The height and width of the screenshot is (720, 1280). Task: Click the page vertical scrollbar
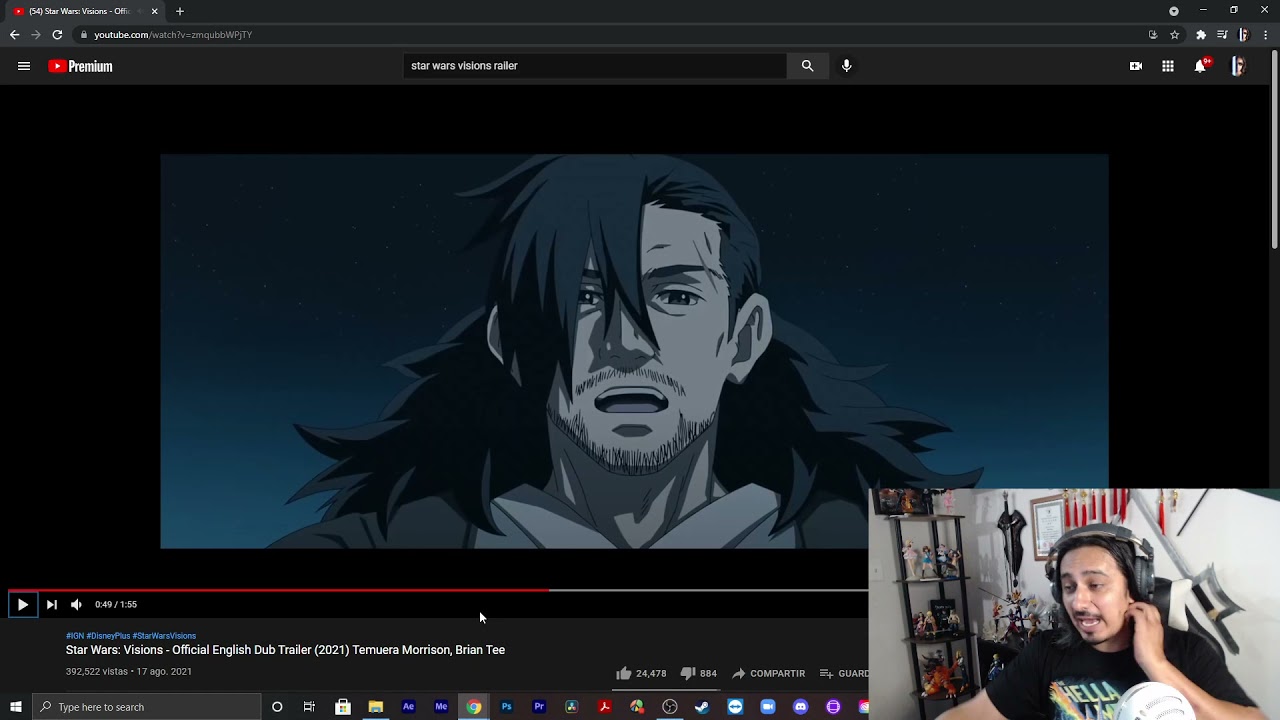(x=1274, y=150)
